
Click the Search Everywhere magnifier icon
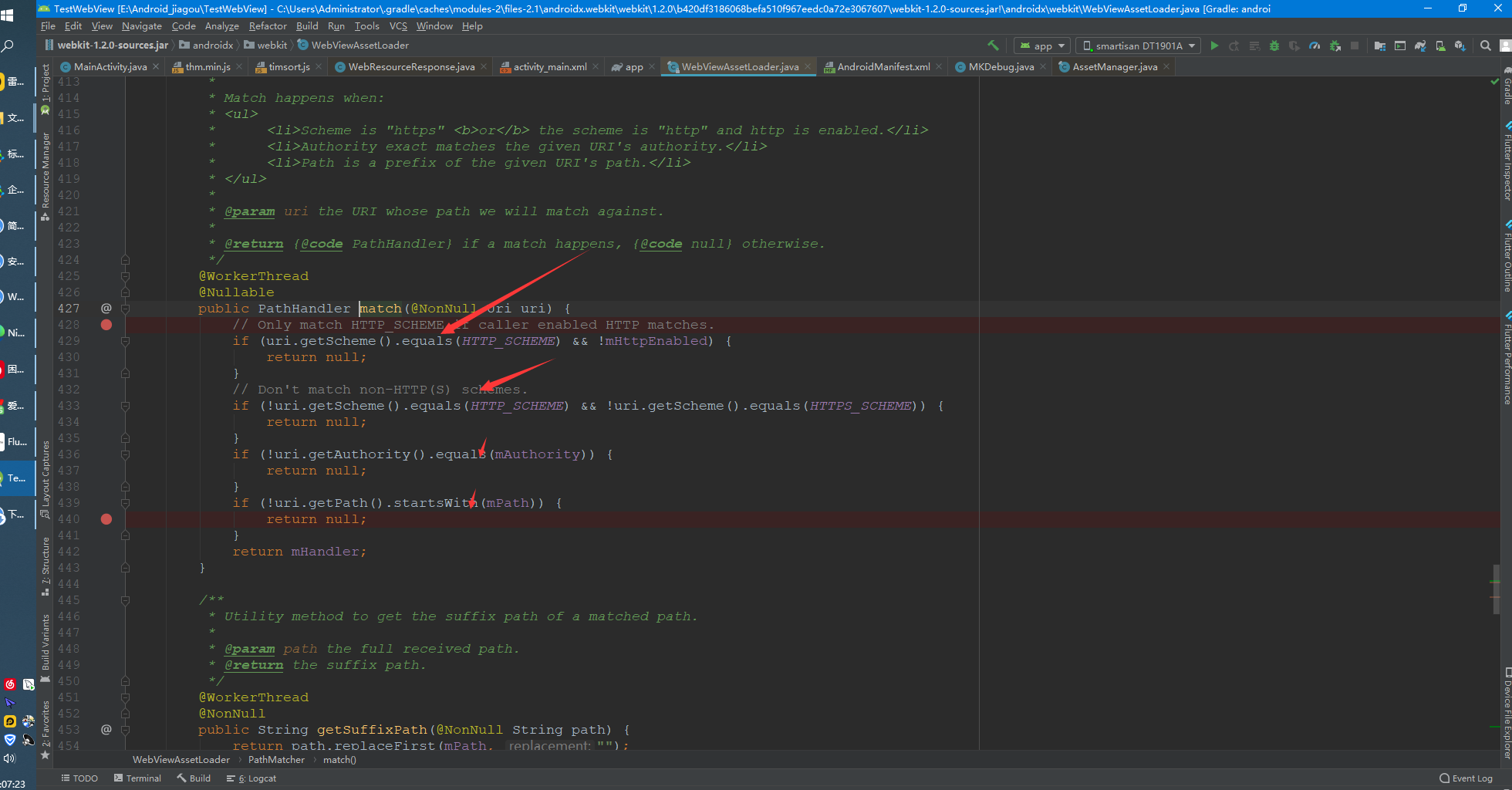(x=1485, y=46)
